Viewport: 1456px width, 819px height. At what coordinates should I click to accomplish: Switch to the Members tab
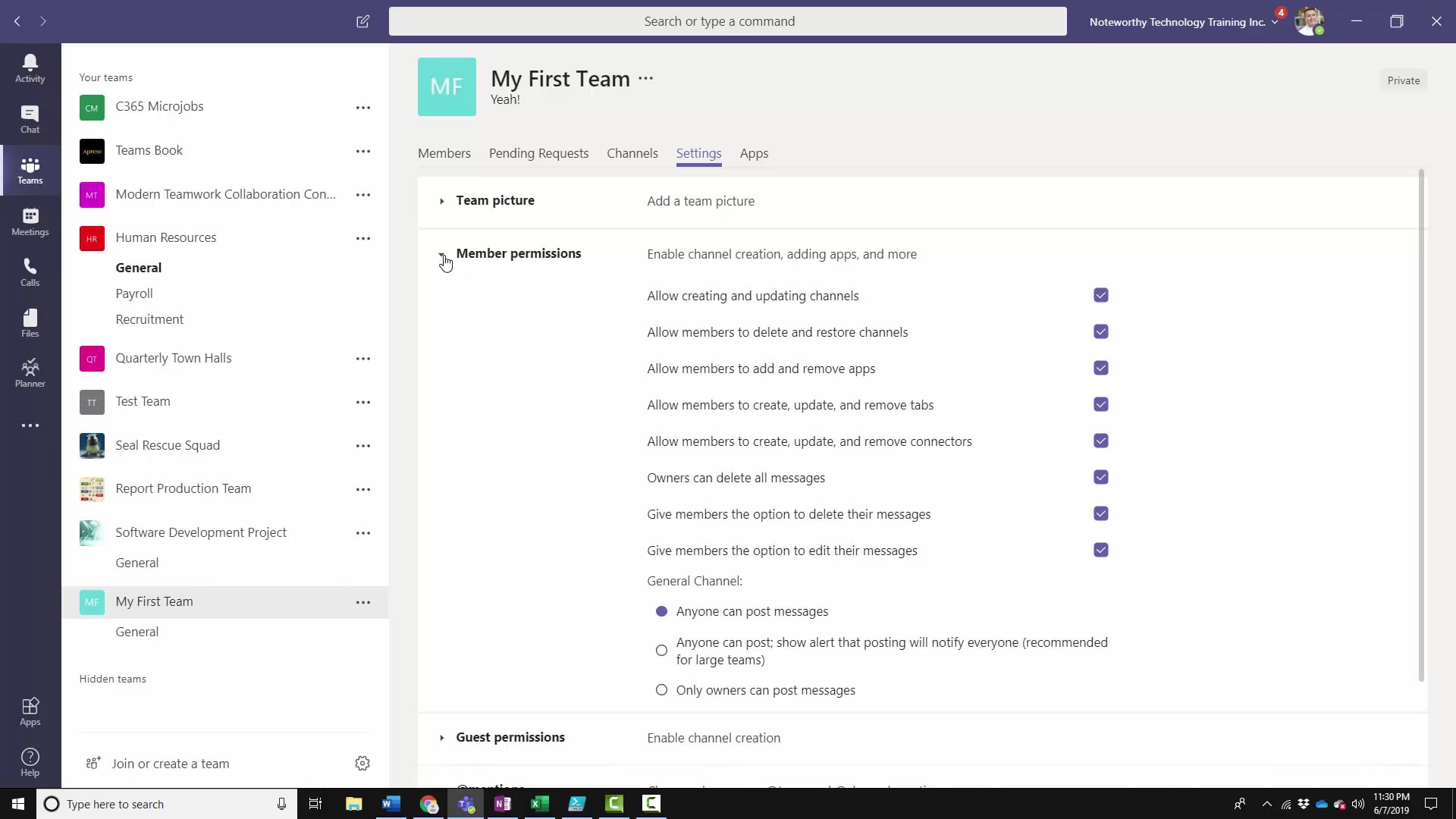(x=444, y=153)
